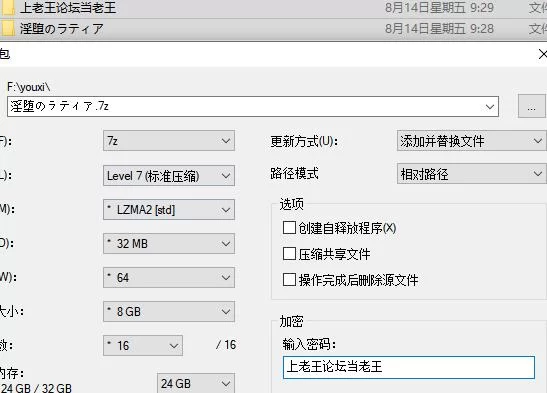Click the 24 GB / 32 GB memory usage text
This screenshot has height=393, width=547.
click(x=36, y=388)
